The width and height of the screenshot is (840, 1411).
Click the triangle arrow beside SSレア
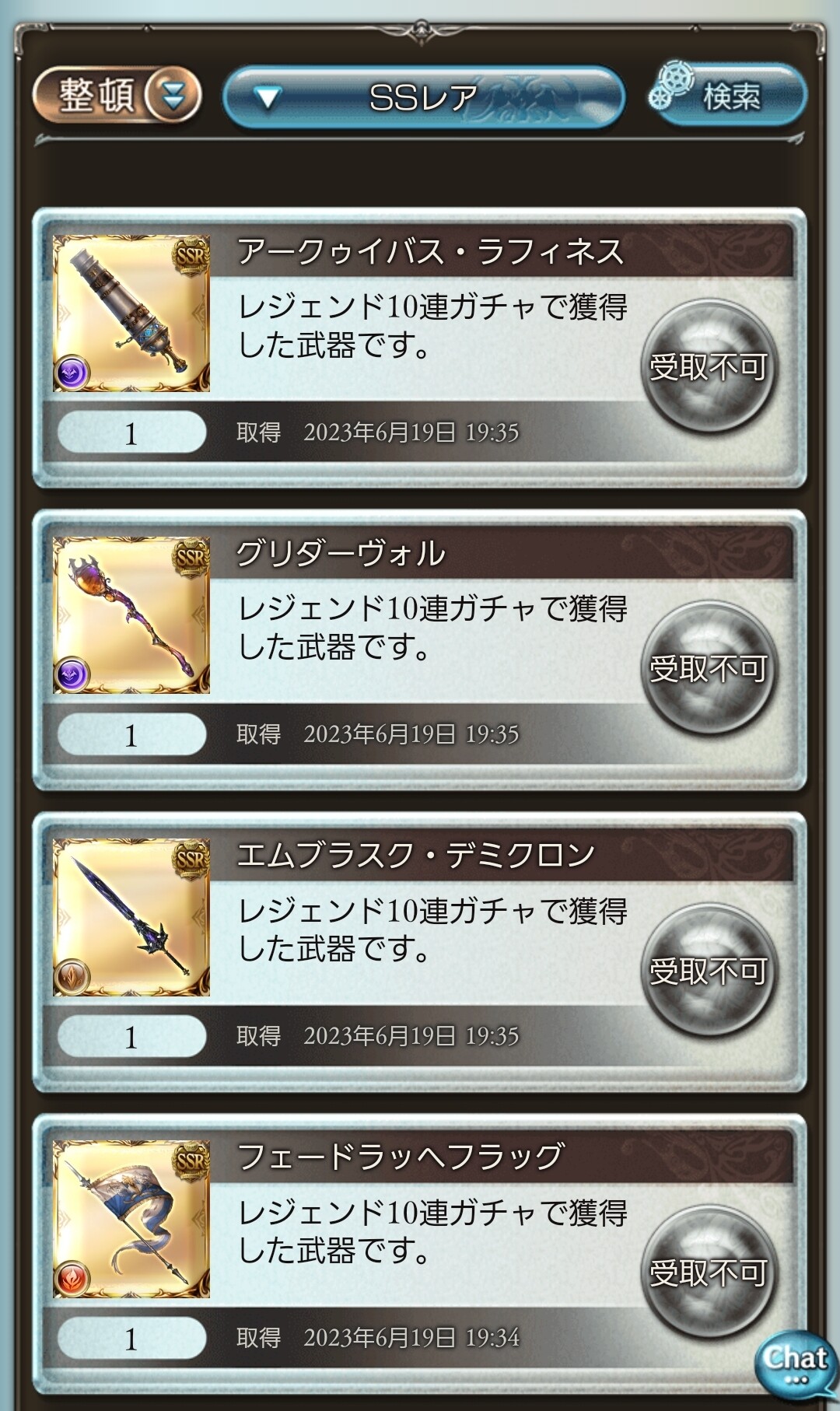click(x=268, y=99)
